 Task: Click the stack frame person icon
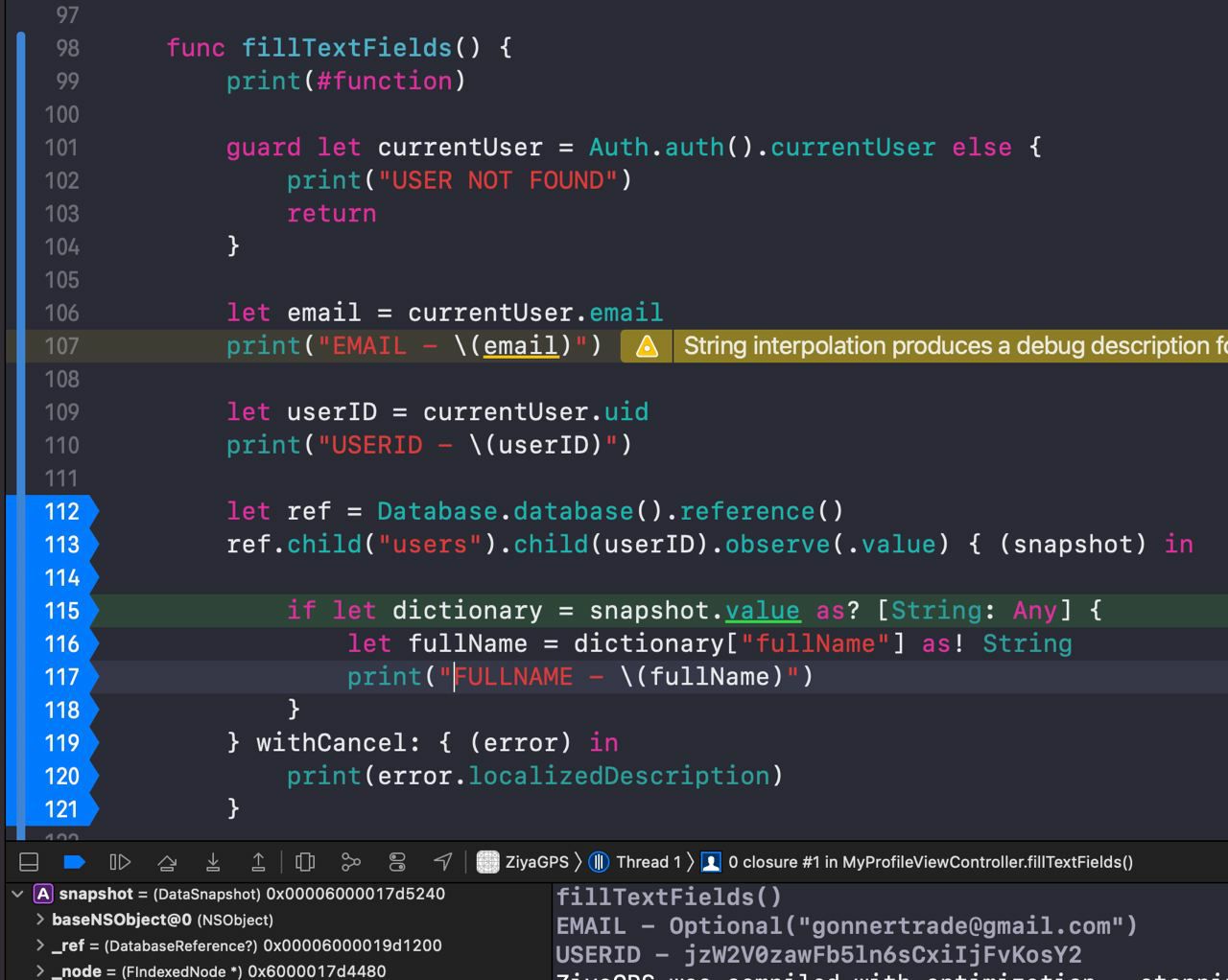coord(711,862)
